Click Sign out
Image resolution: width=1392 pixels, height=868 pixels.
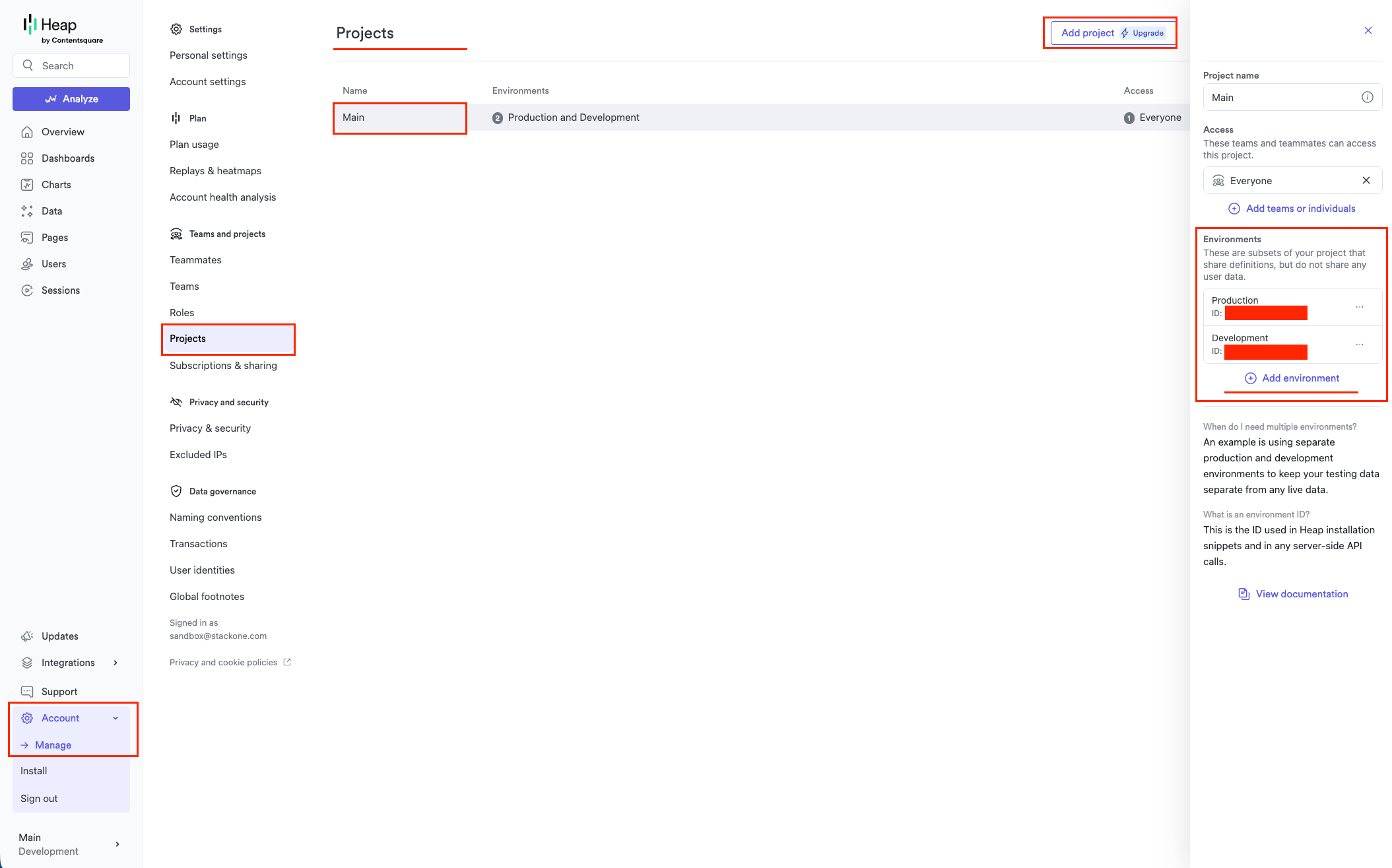(x=39, y=799)
